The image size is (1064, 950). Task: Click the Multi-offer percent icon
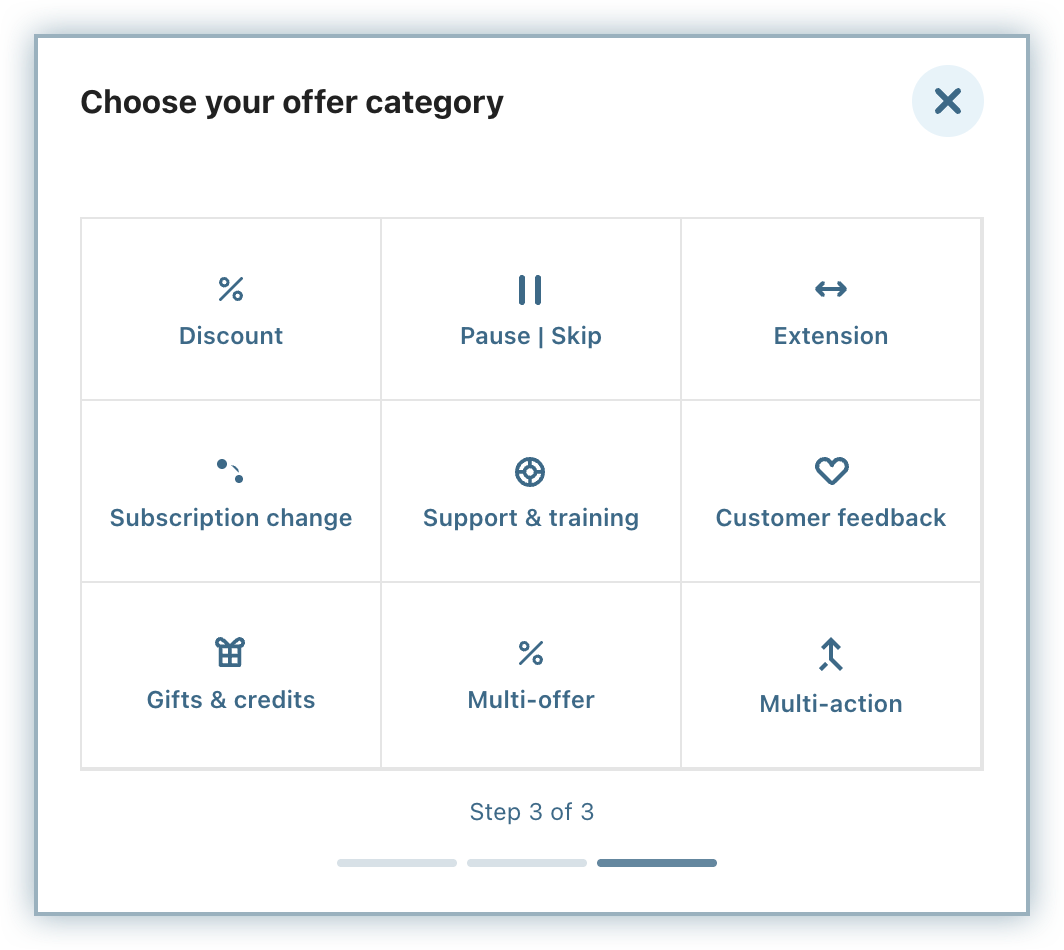(x=531, y=654)
